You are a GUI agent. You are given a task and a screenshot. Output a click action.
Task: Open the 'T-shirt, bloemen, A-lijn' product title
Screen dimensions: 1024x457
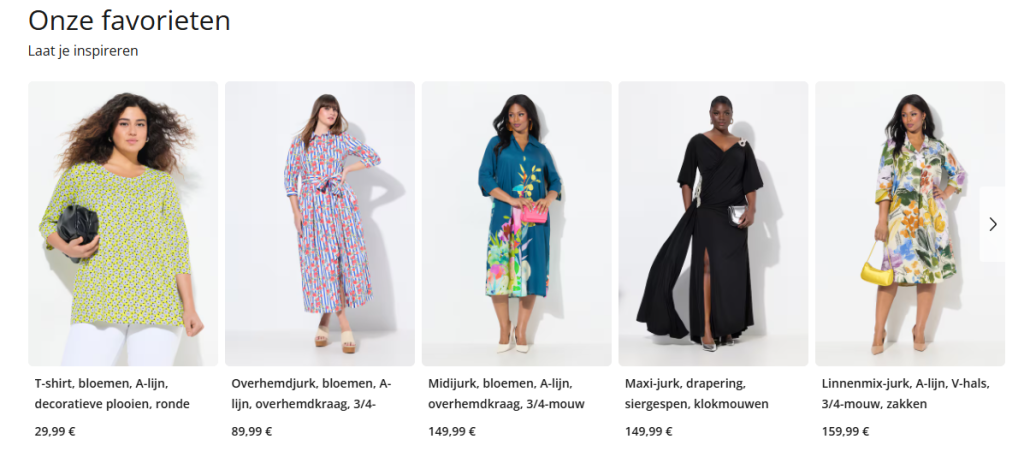tap(112, 394)
